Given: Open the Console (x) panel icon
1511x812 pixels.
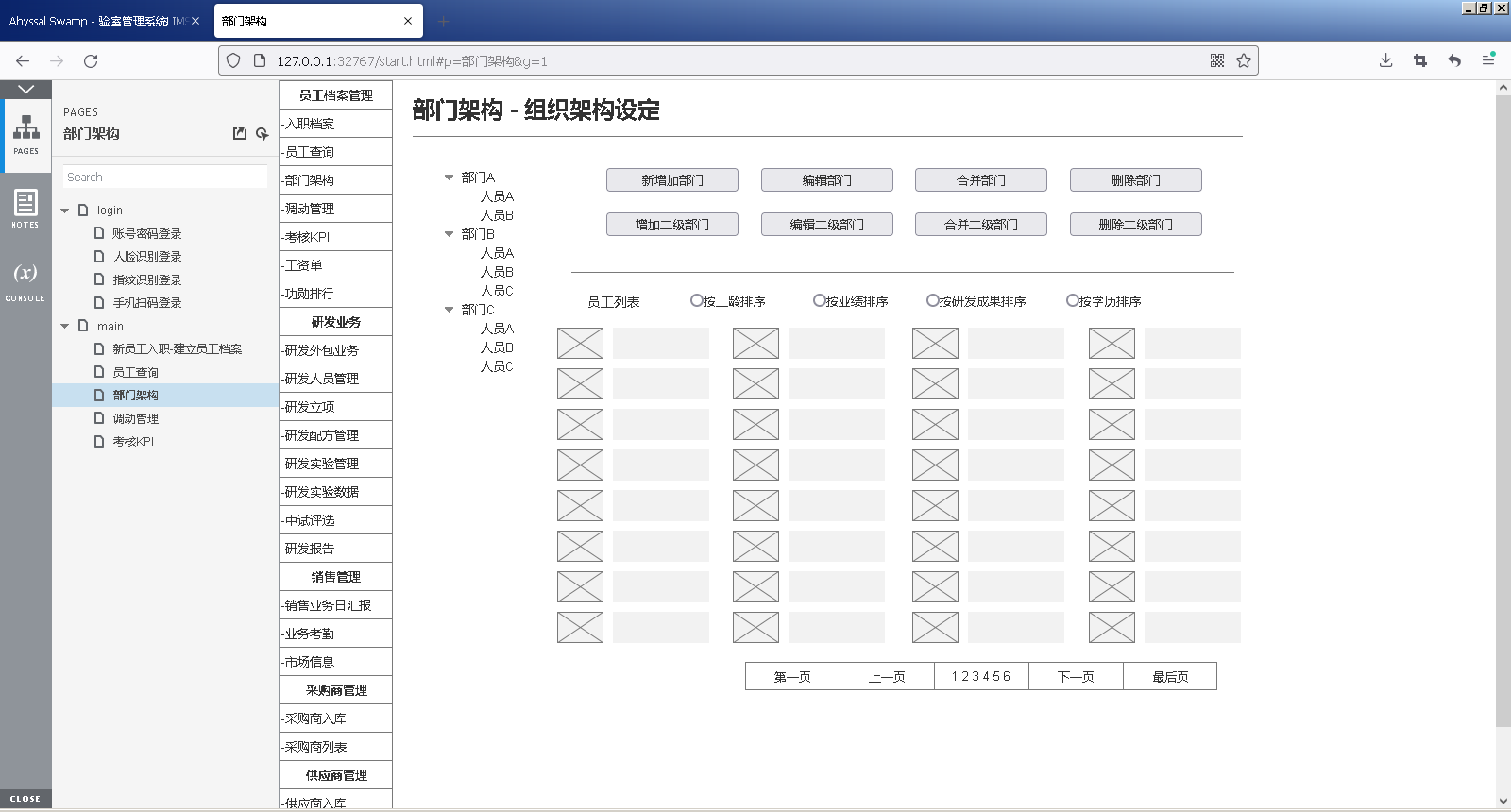Looking at the screenshot, I should (x=25, y=280).
